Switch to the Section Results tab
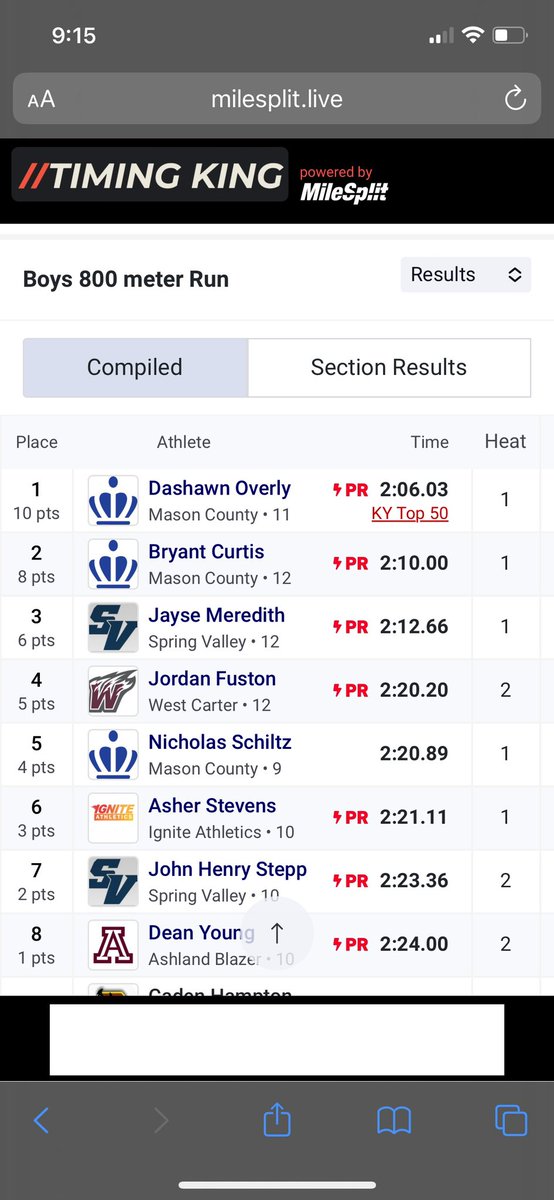Screen dimensions: 554x1200 pyautogui.click(x=389, y=367)
